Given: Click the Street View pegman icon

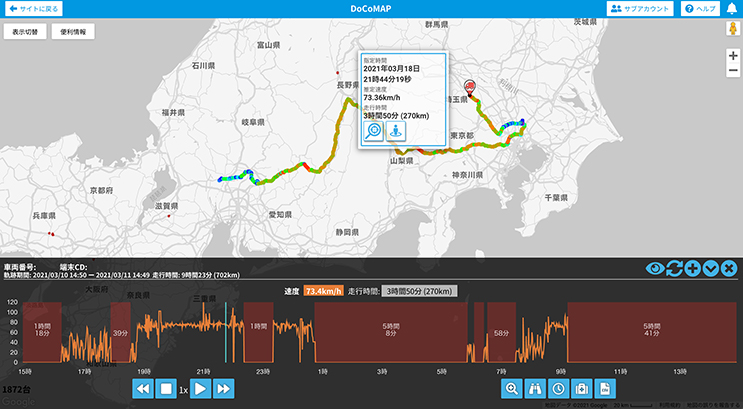Looking at the screenshot, I should 732,31.
